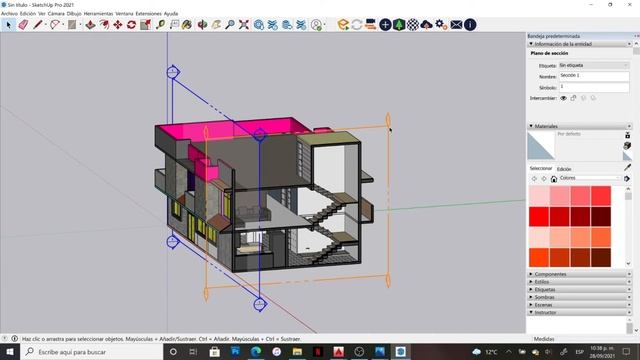Open the Archivo menu
Viewport: 640px width, 360px height.
9,13
